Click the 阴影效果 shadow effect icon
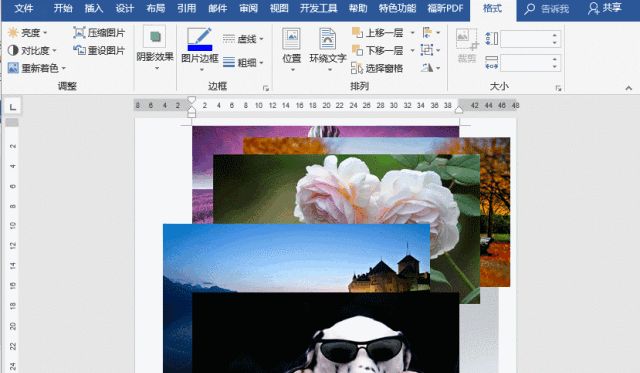 pos(155,36)
